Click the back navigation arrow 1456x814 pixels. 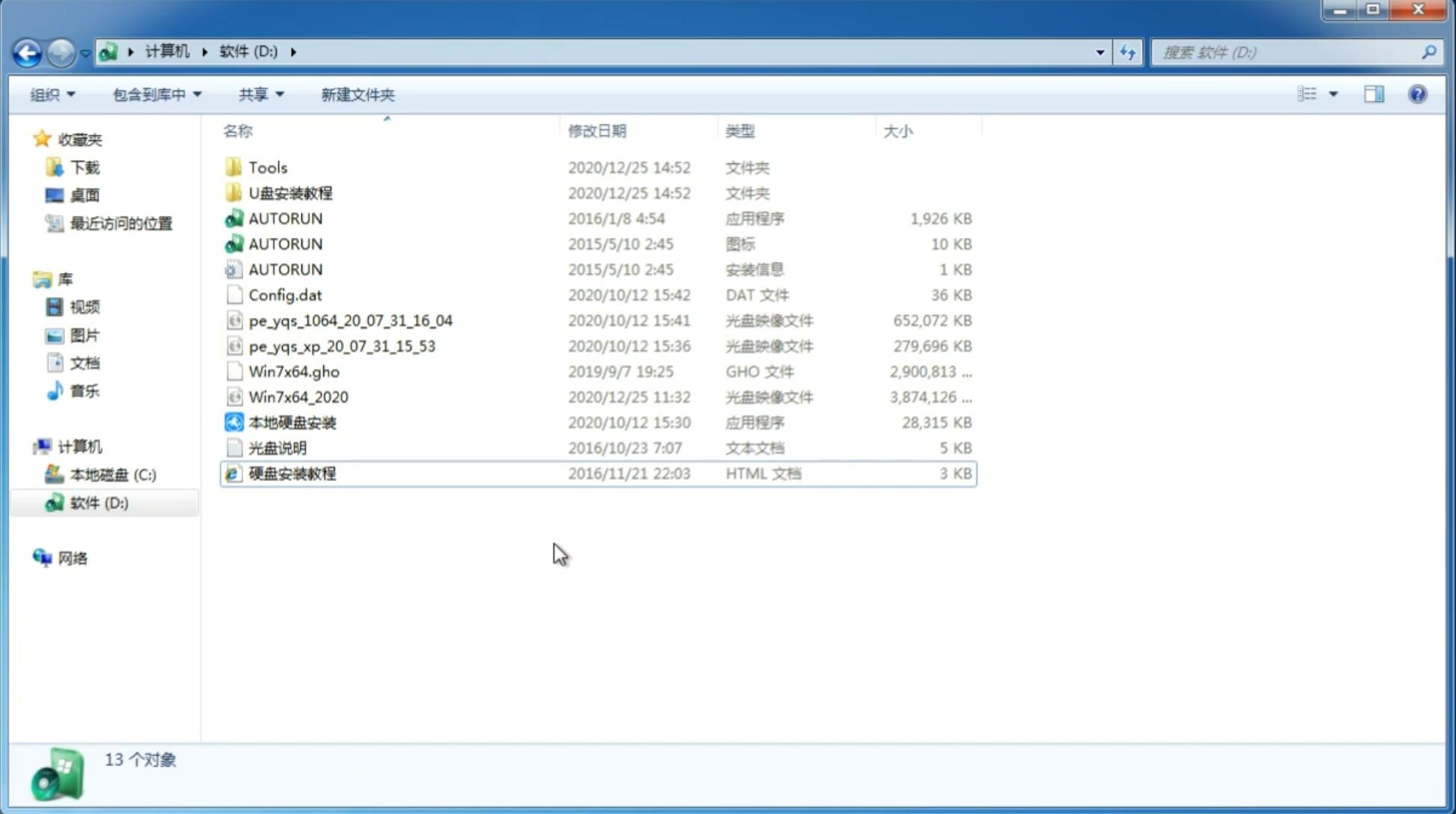point(27,51)
